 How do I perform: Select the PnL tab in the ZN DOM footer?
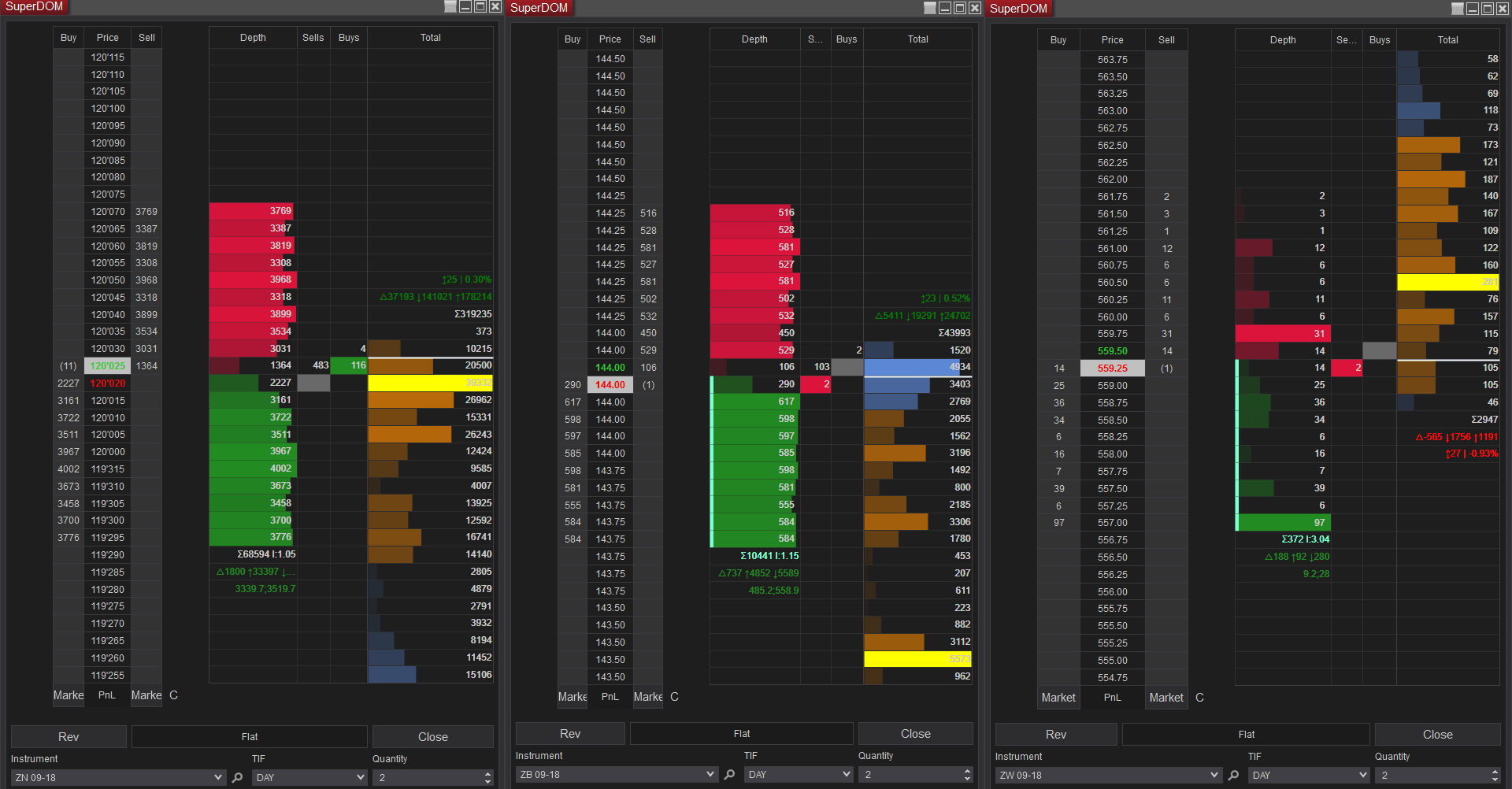coord(106,695)
